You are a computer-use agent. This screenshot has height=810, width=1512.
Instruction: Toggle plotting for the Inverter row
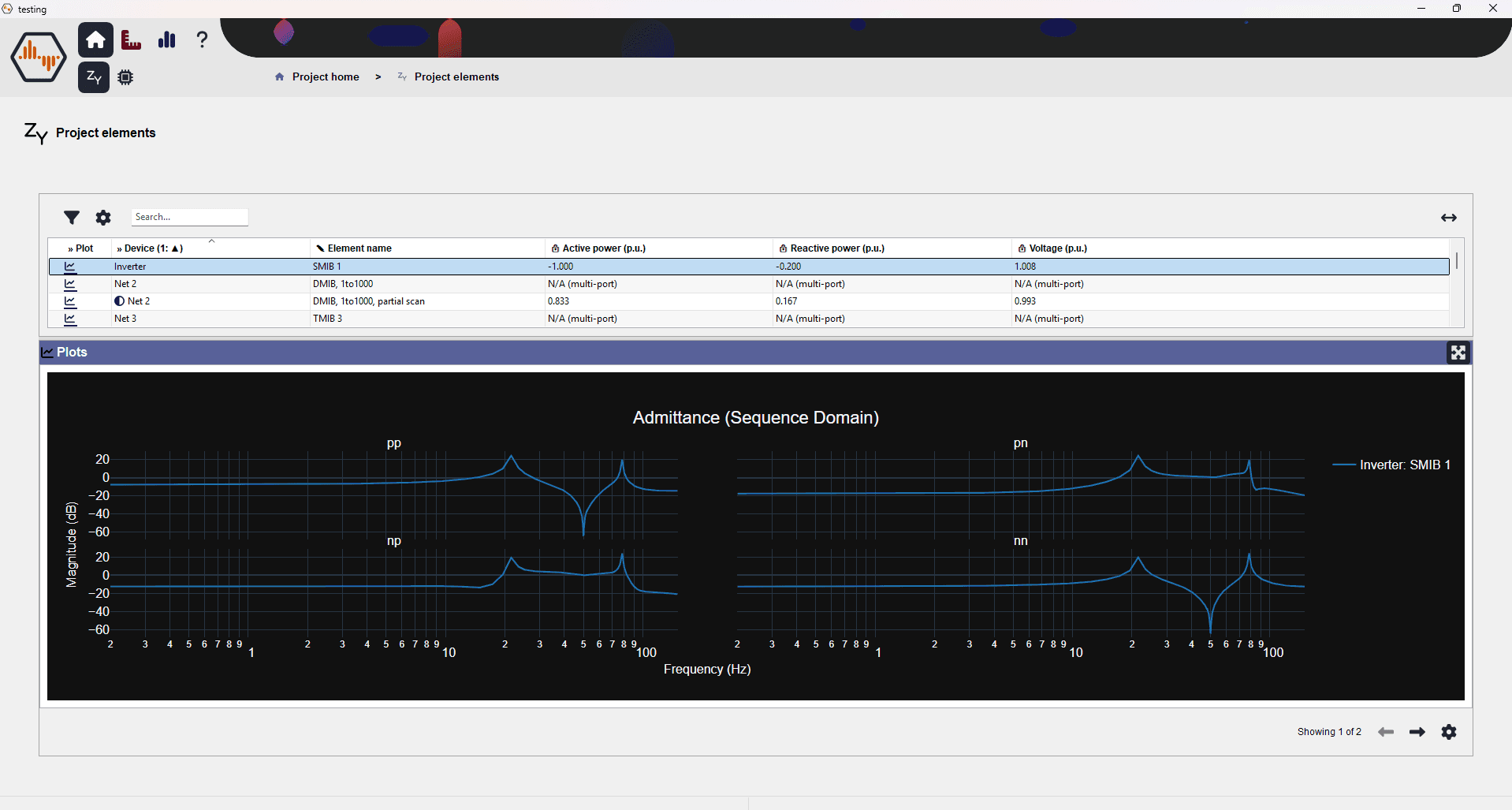pyautogui.click(x=69, y=267)
